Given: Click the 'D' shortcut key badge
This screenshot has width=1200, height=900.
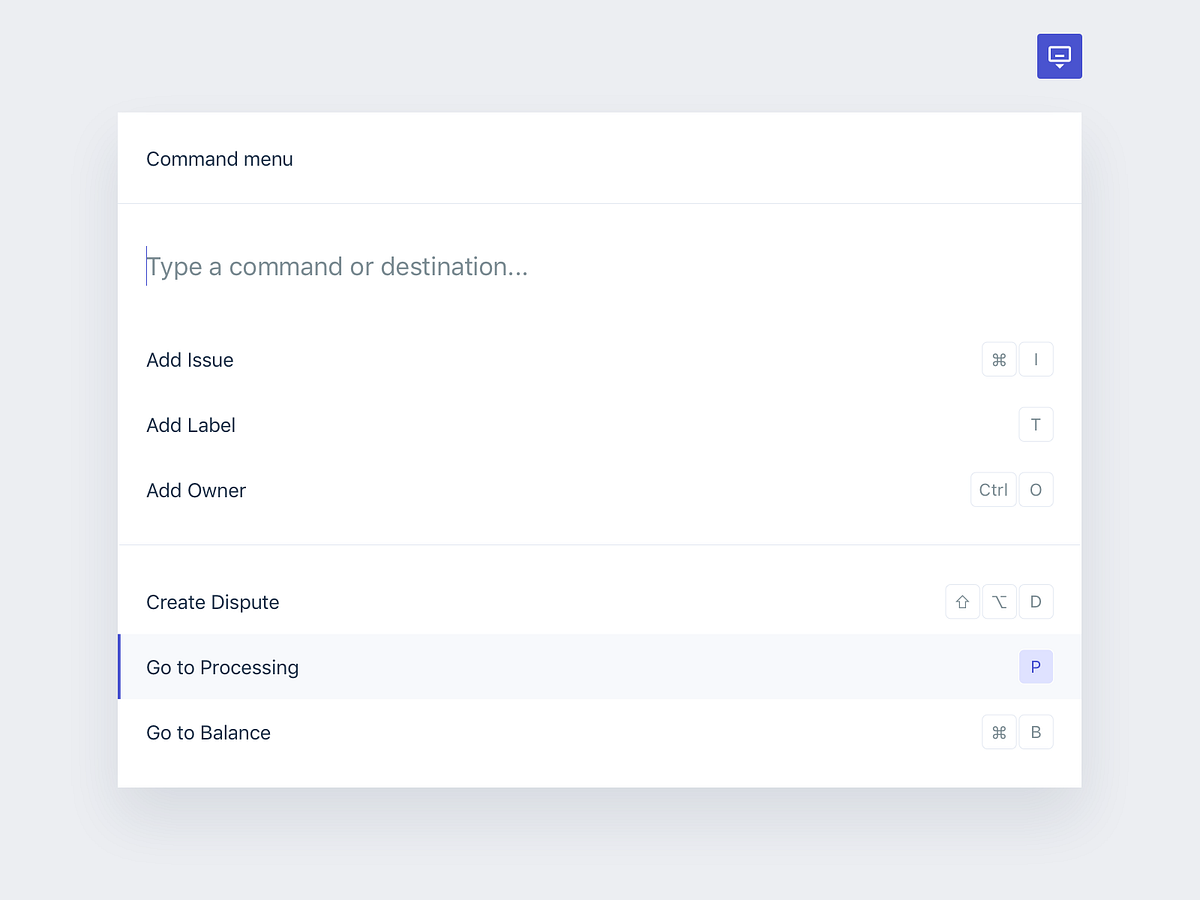Looking at the screenshot, I should tap(1036, 602).
